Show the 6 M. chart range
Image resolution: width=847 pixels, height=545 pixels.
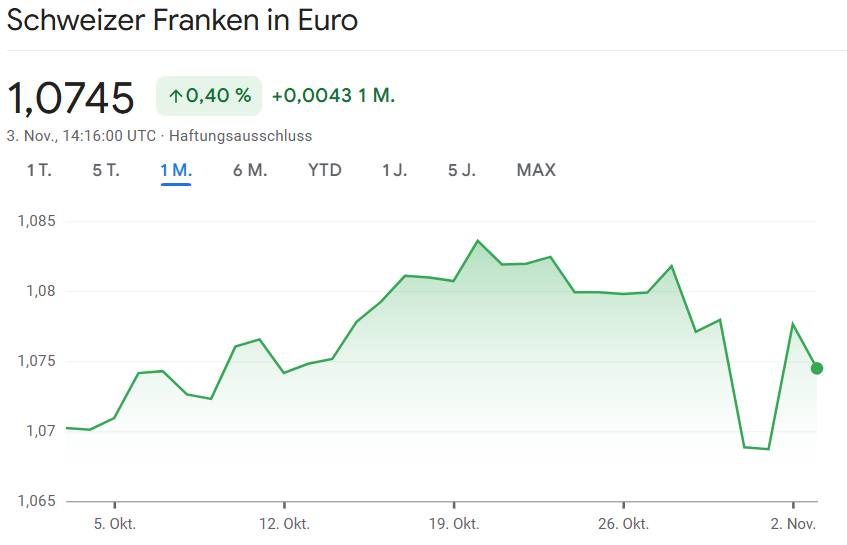[x=250, y=170]
